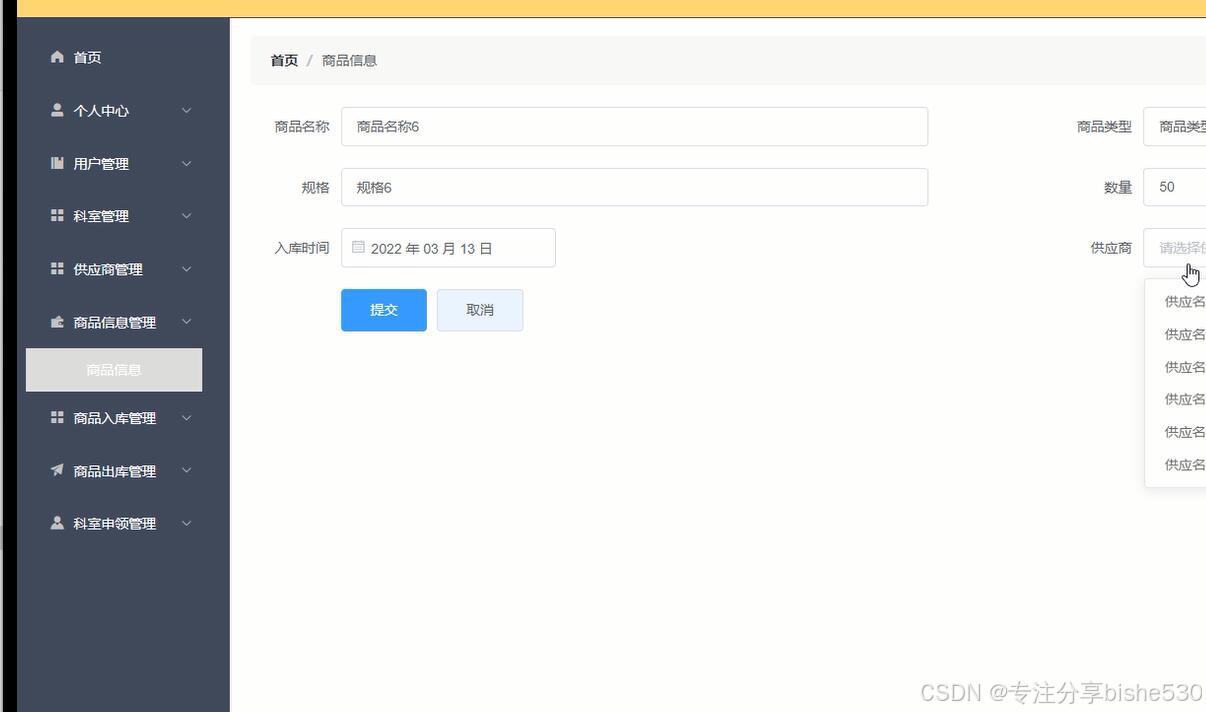
Task: Open the 供应商管理 menu label
Action: pos(108,269)
